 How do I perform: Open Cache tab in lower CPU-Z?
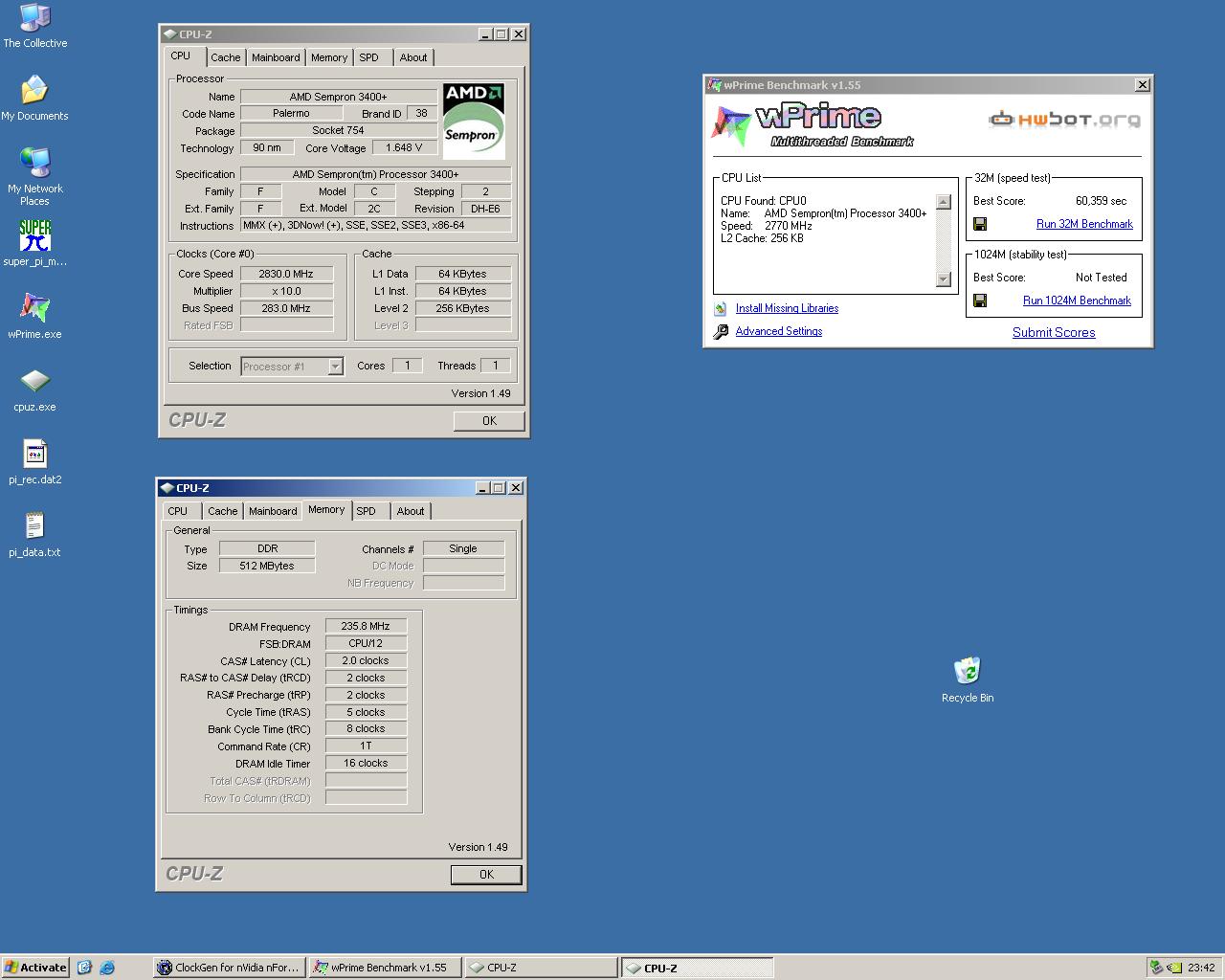click(x=223, y=511)
